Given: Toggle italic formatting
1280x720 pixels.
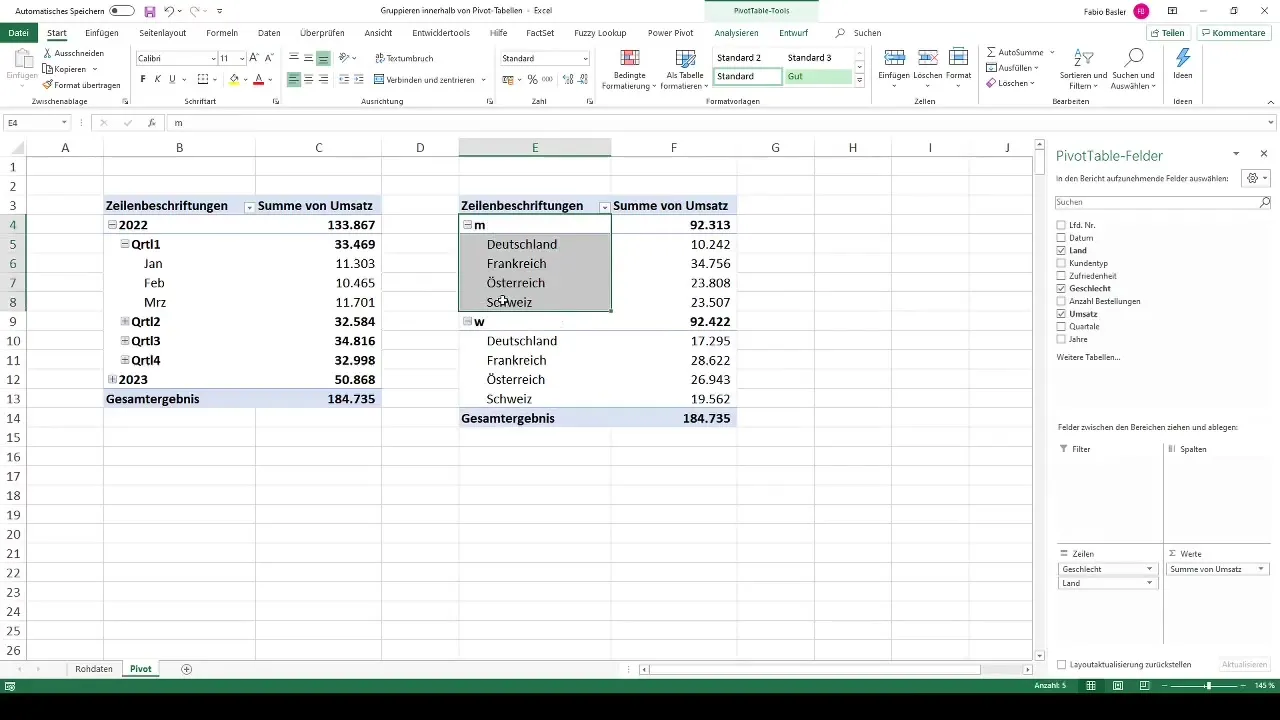Looking at the screenshot, I should pos(157,79).
